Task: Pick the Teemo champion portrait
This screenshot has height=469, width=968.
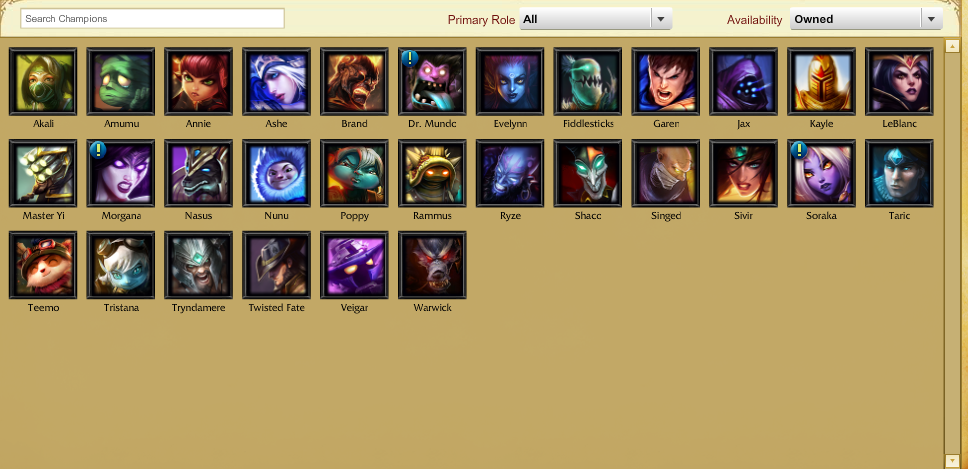Action: tap(43, 265)
